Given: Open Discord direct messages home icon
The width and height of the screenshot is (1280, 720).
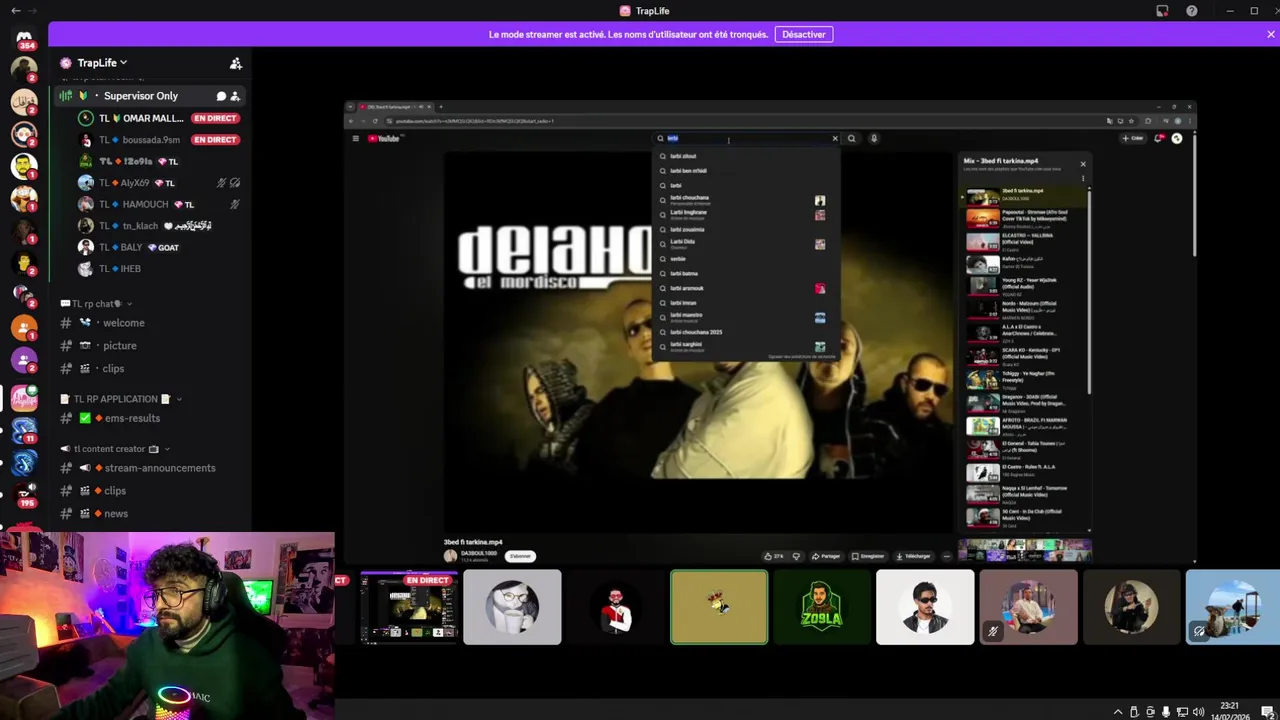Looking at the screenshot, I should pos(24,38).
